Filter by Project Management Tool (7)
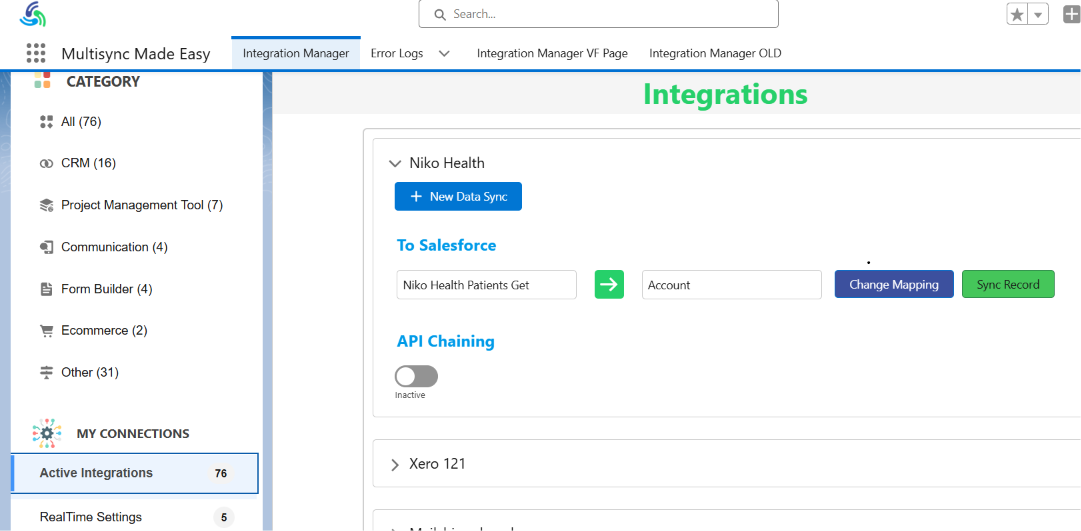The height and width of the screenshot is (531, 1081). pos(142,205)
